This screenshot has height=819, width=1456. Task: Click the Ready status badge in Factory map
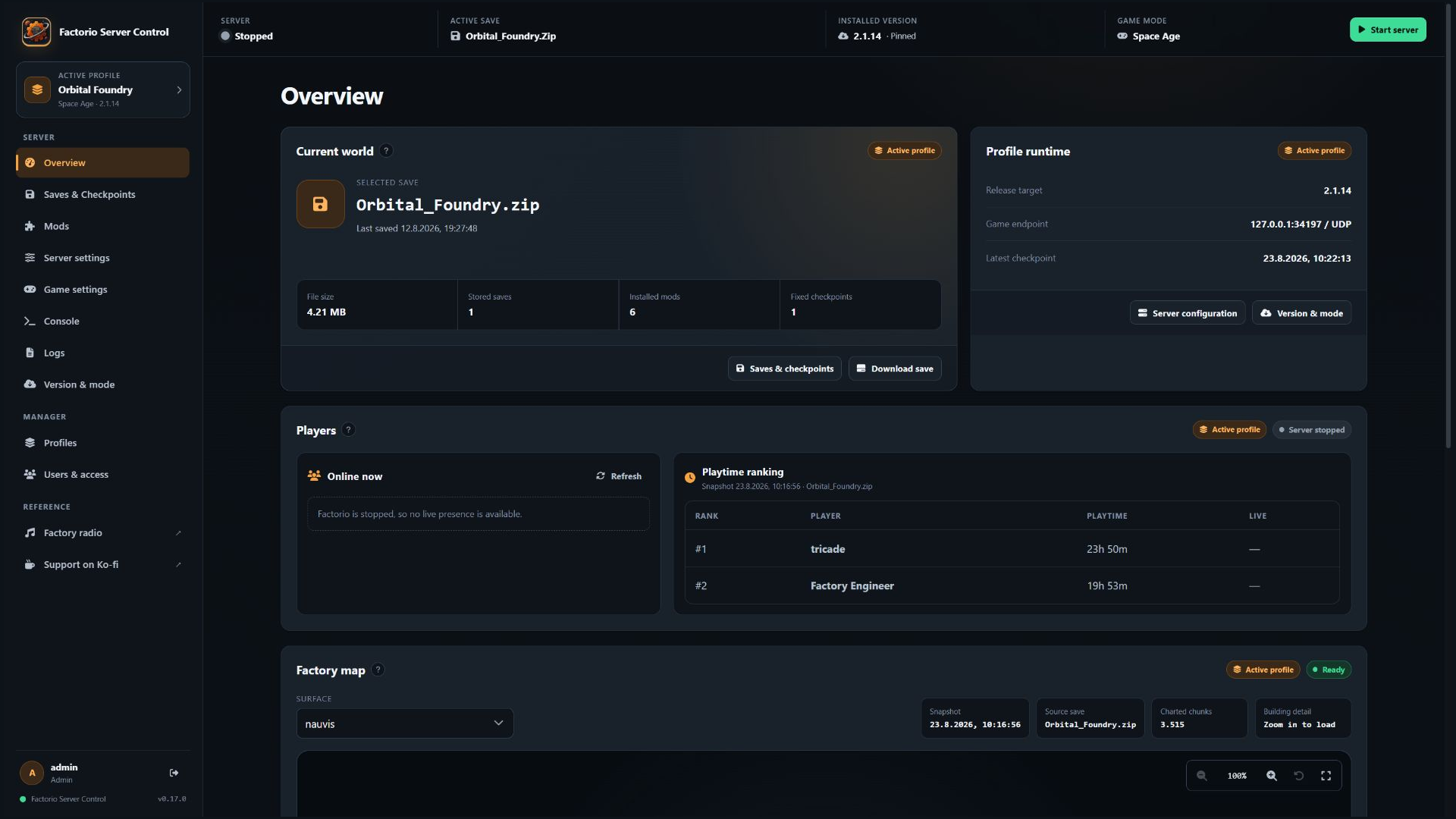tap(1329, 670)
